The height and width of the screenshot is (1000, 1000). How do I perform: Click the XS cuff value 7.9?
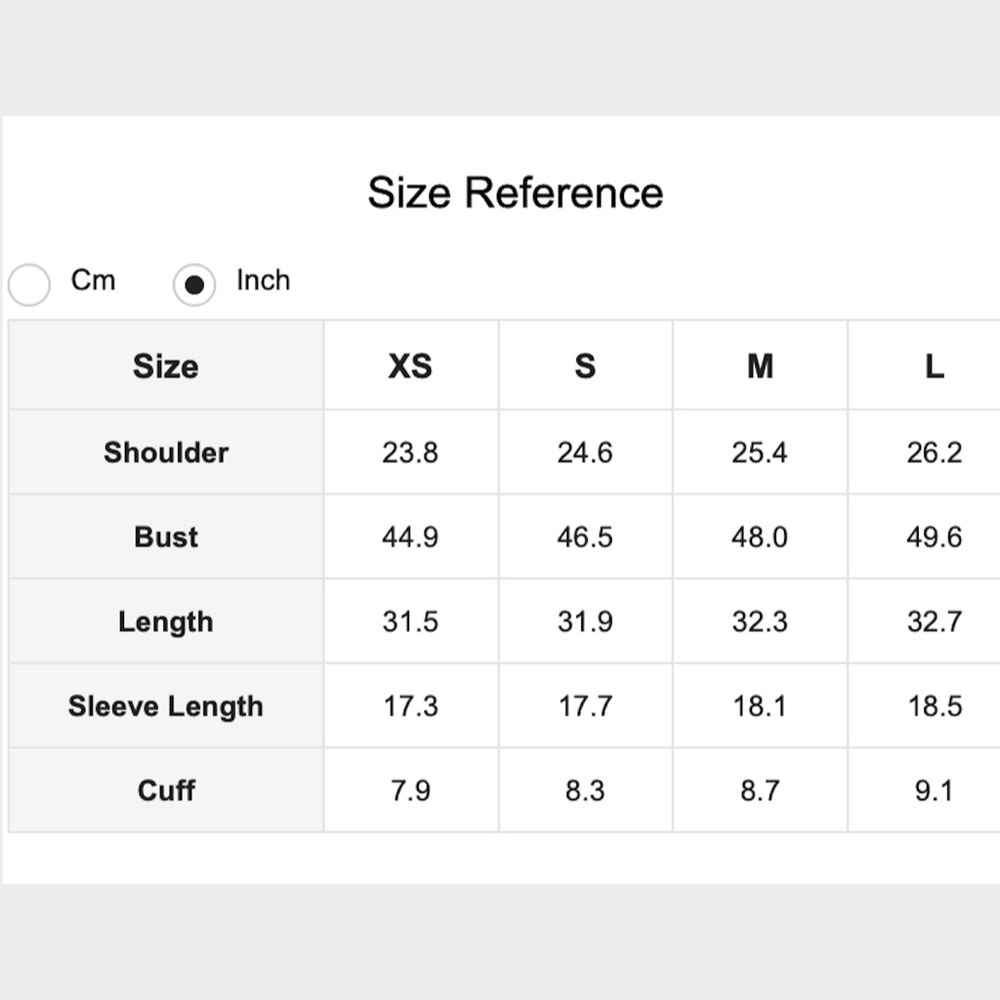(x=411, y=790)
